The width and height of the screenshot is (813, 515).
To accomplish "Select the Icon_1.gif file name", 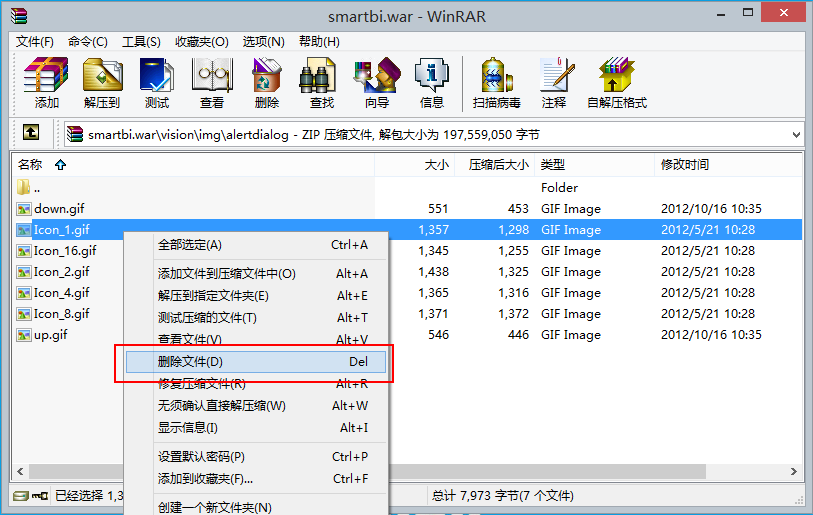I will 61,230.
